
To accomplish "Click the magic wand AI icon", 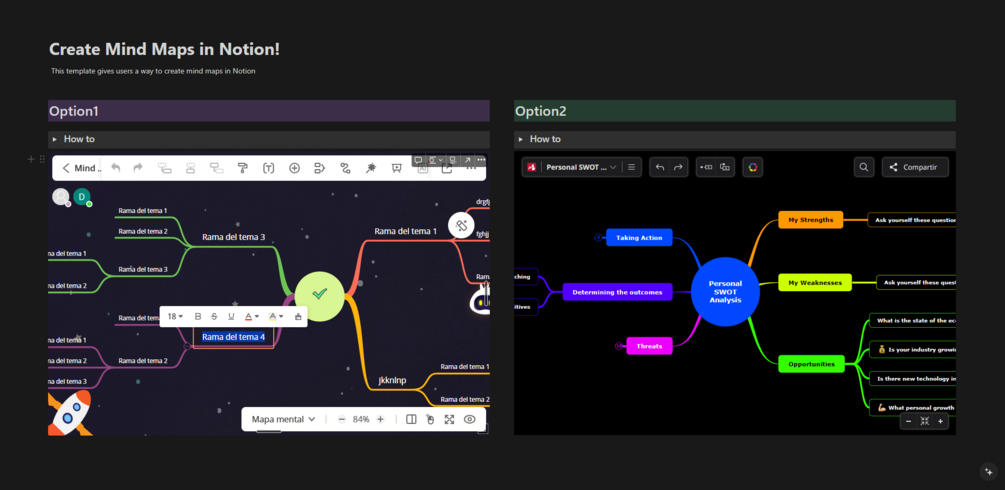I will pyautogui.click(x=370, y=168).
